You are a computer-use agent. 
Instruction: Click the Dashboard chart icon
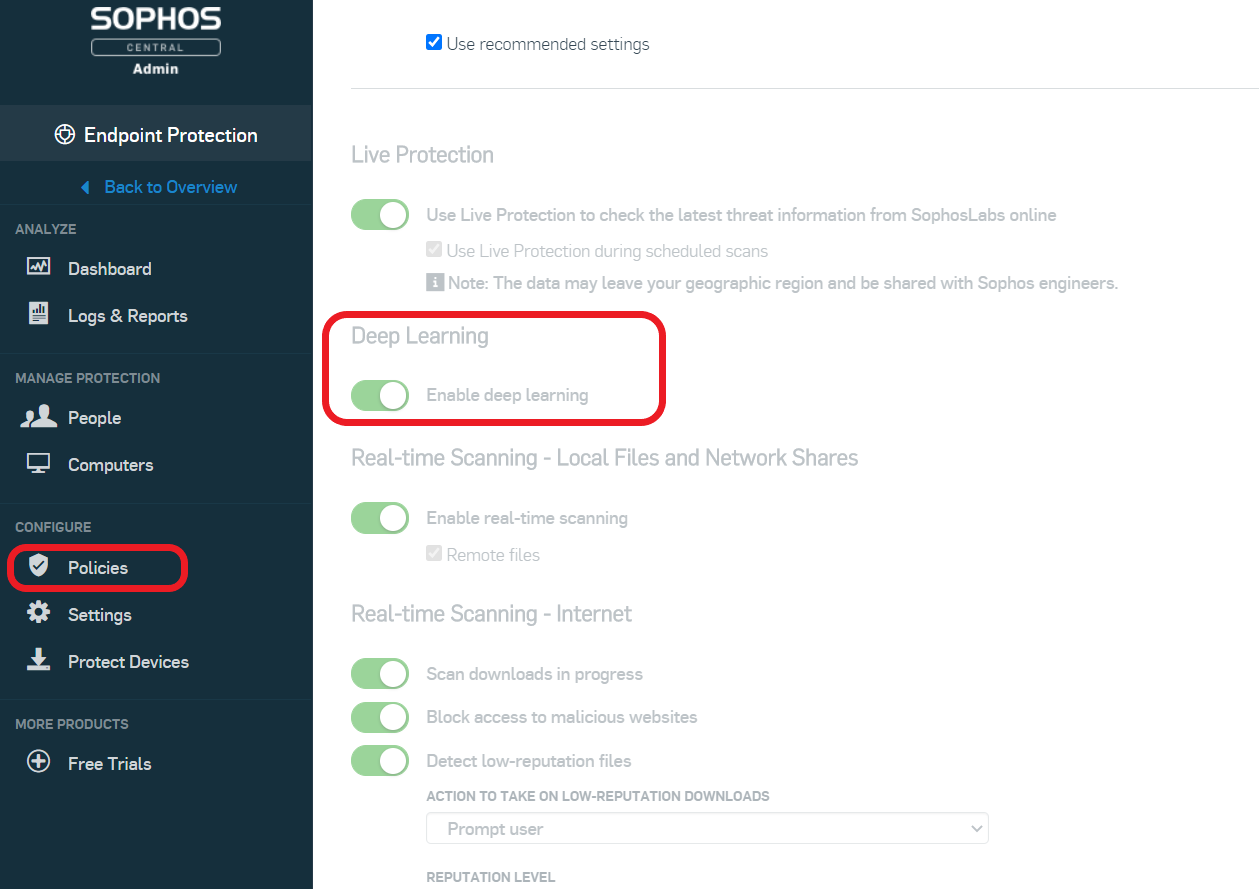(x=38, y=267)
